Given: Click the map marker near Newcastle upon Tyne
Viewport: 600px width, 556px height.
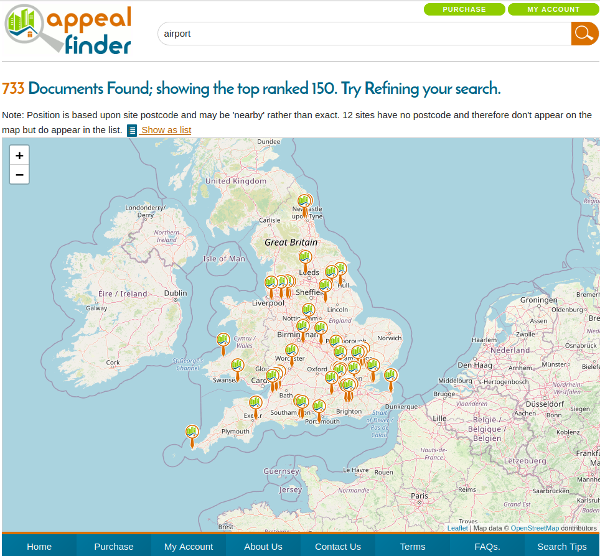Looking at the screenshot, I should [x=305, y=203].
